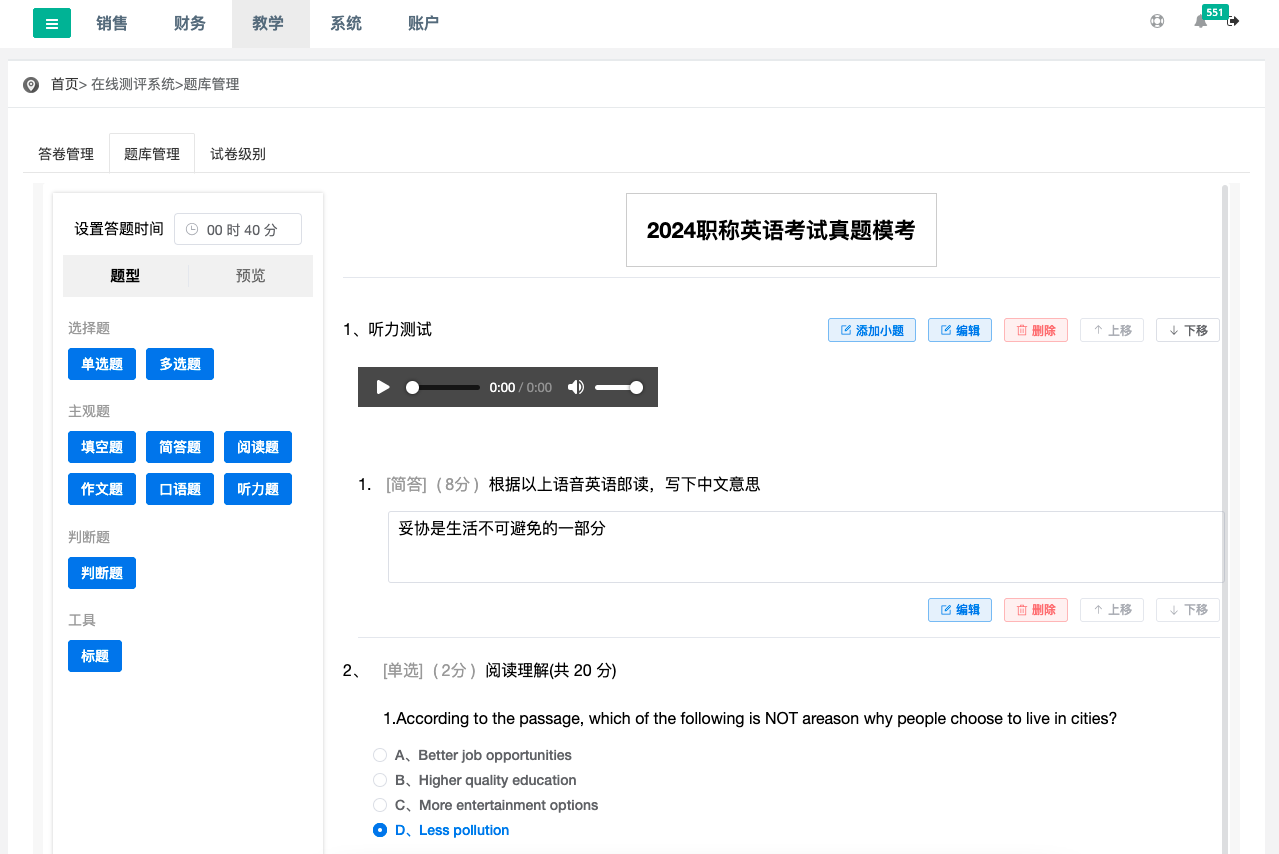The width and height of the screenshot is (1279, 854).
Task: Click the answer text box 妥协是生活不可避免的一部分
Action: coord(806,547)
